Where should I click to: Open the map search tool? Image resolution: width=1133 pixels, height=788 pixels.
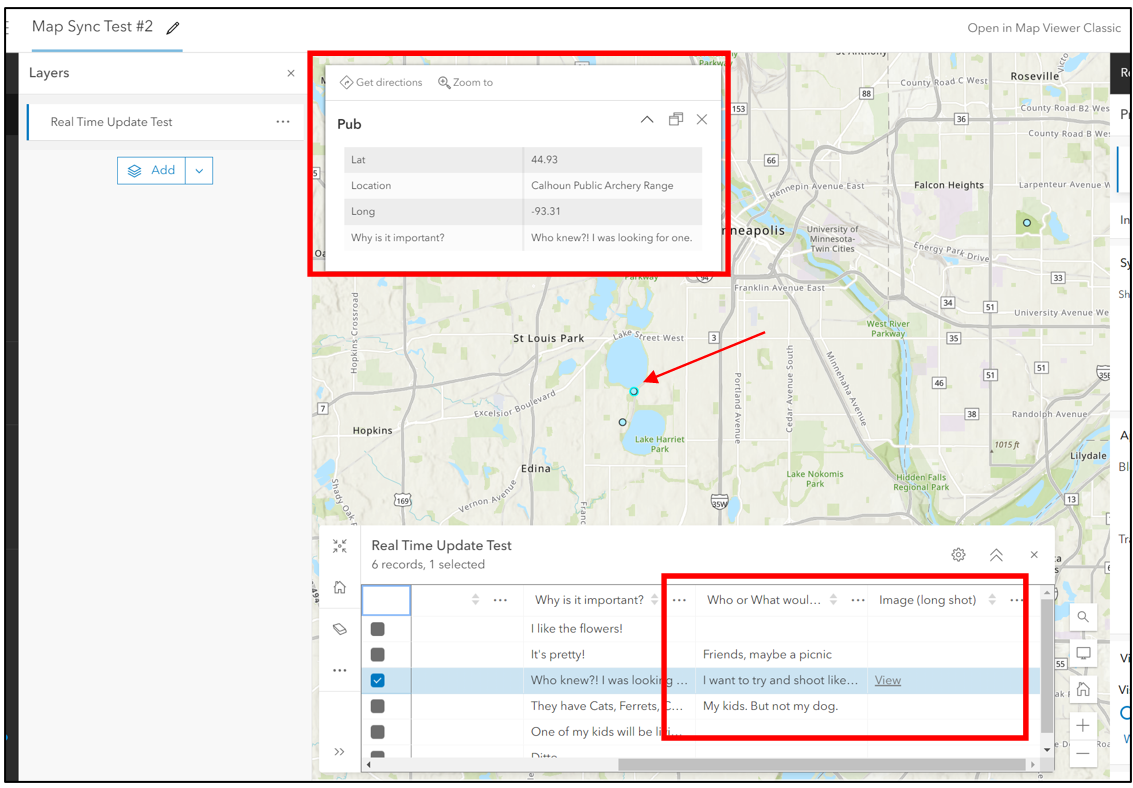pyautogui.click(x=1084, y=617)
